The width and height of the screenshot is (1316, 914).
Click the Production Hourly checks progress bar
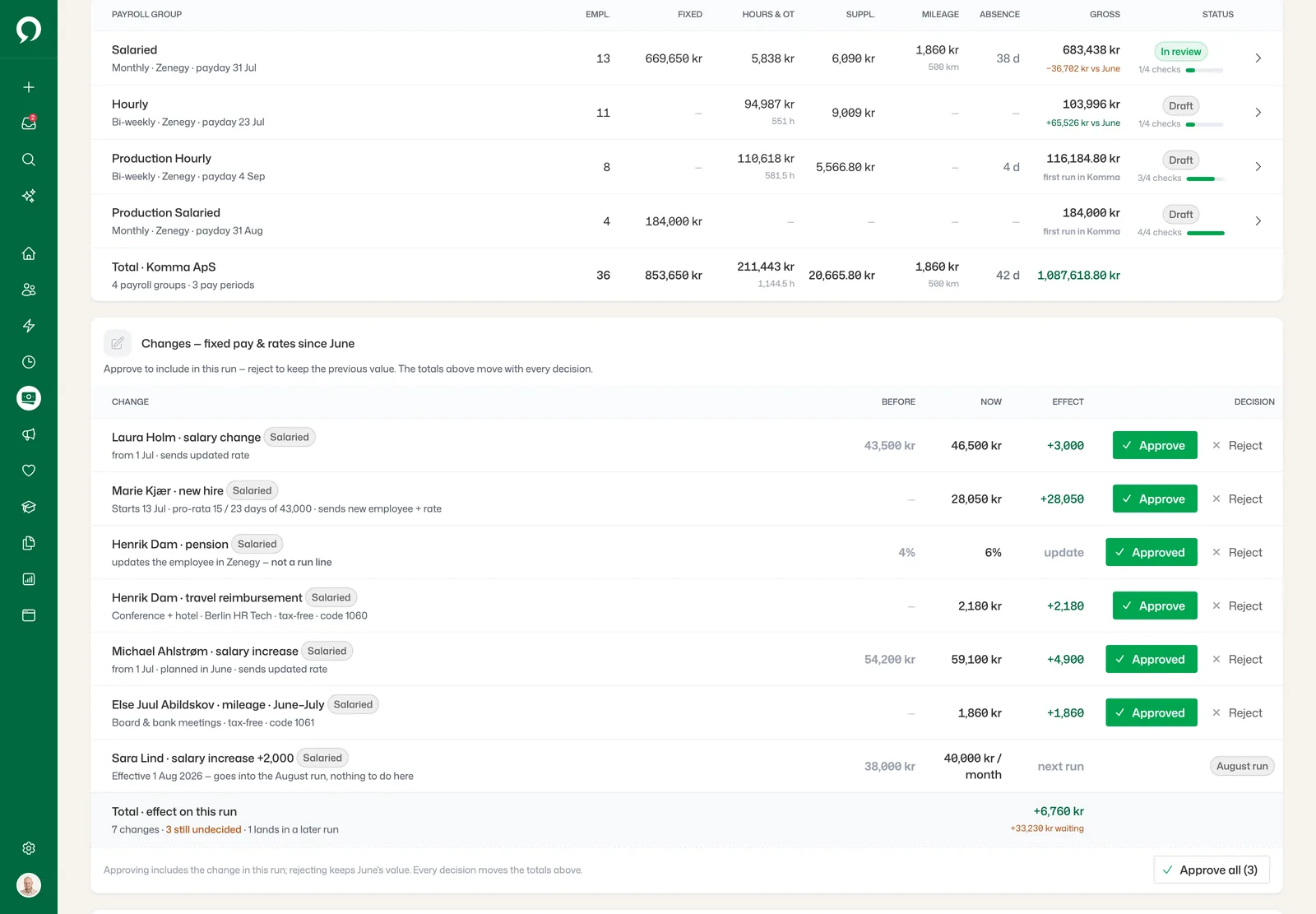click(1206, 179)
